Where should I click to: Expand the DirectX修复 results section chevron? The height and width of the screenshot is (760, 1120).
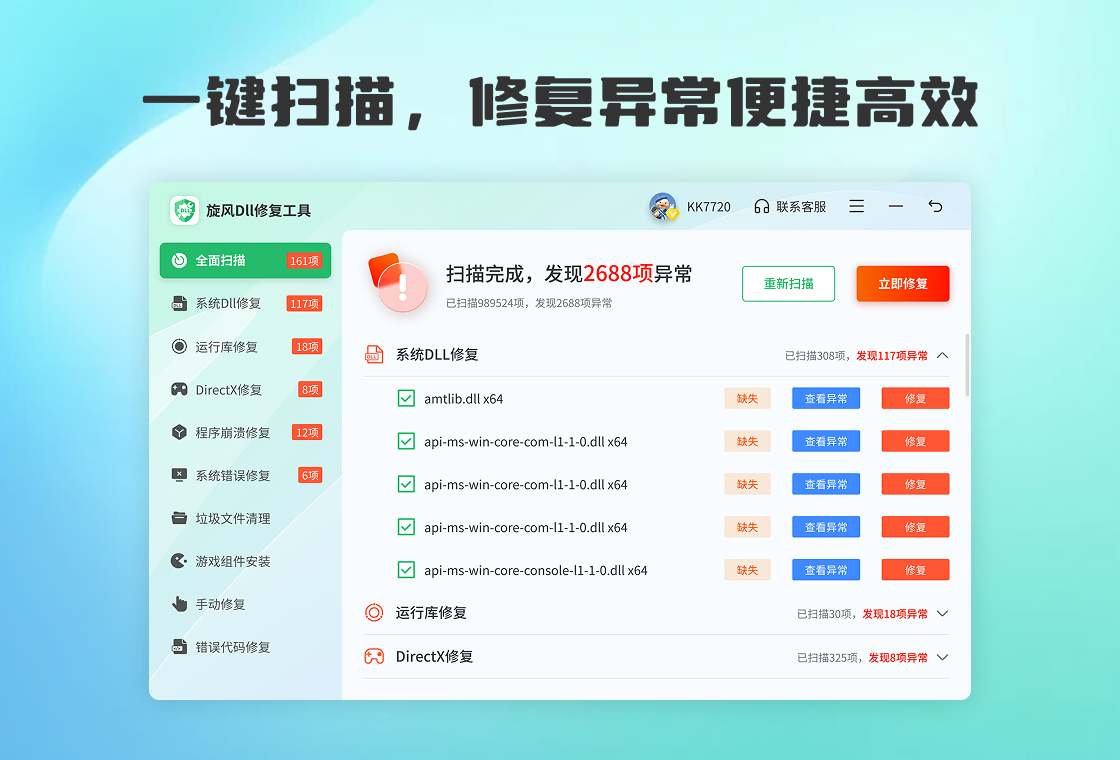[x=942, y=657]
